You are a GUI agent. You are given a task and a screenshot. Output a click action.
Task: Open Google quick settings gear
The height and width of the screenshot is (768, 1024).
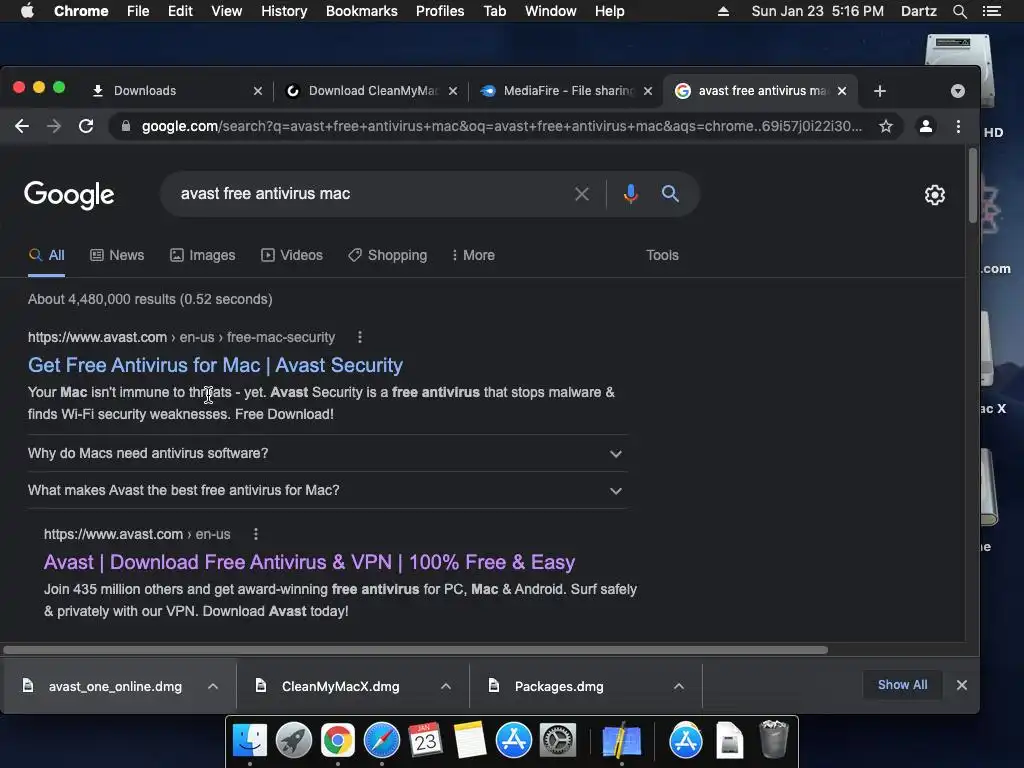click(935, 195)
